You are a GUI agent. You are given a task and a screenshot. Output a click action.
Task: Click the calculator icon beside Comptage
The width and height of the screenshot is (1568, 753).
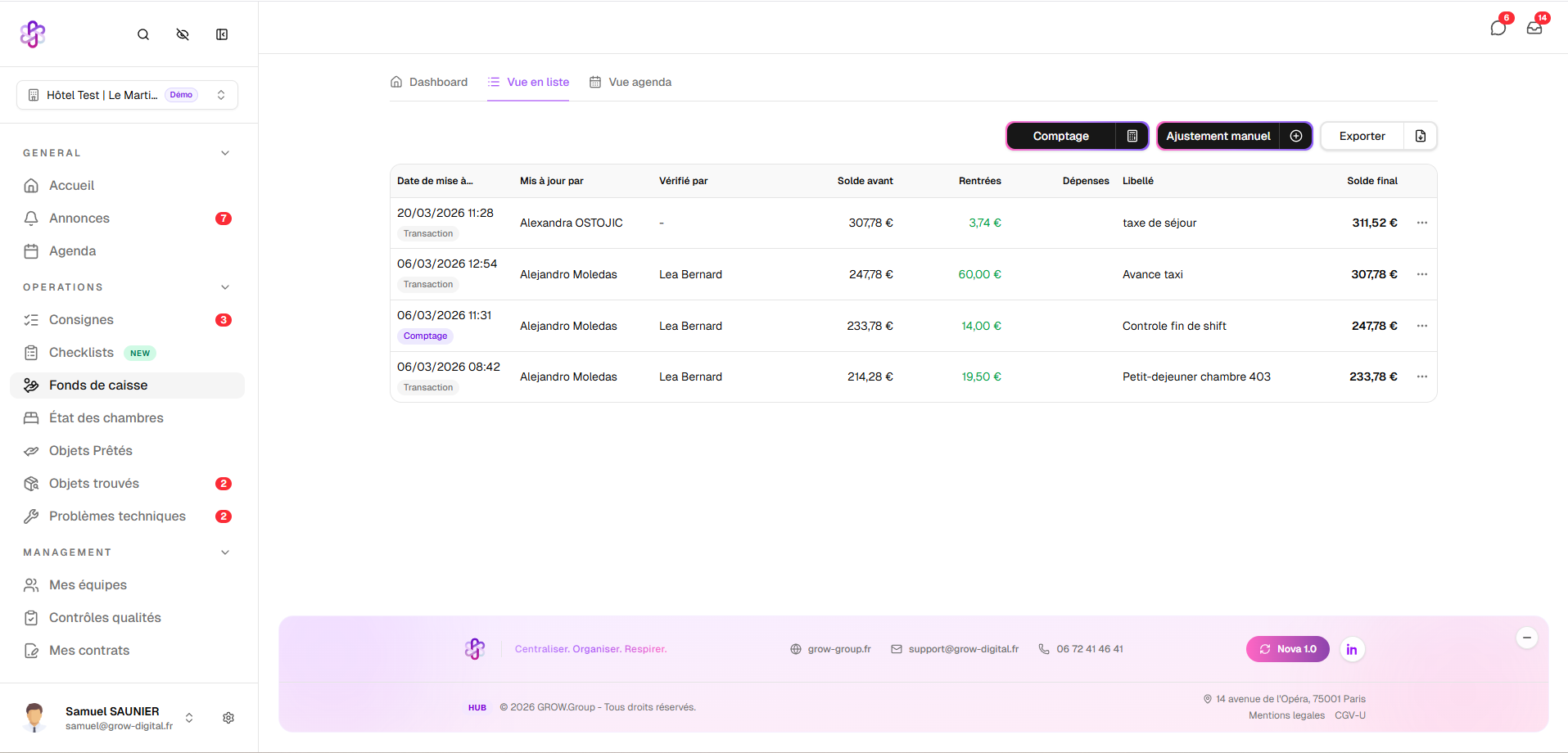(x=1132, y=136)
